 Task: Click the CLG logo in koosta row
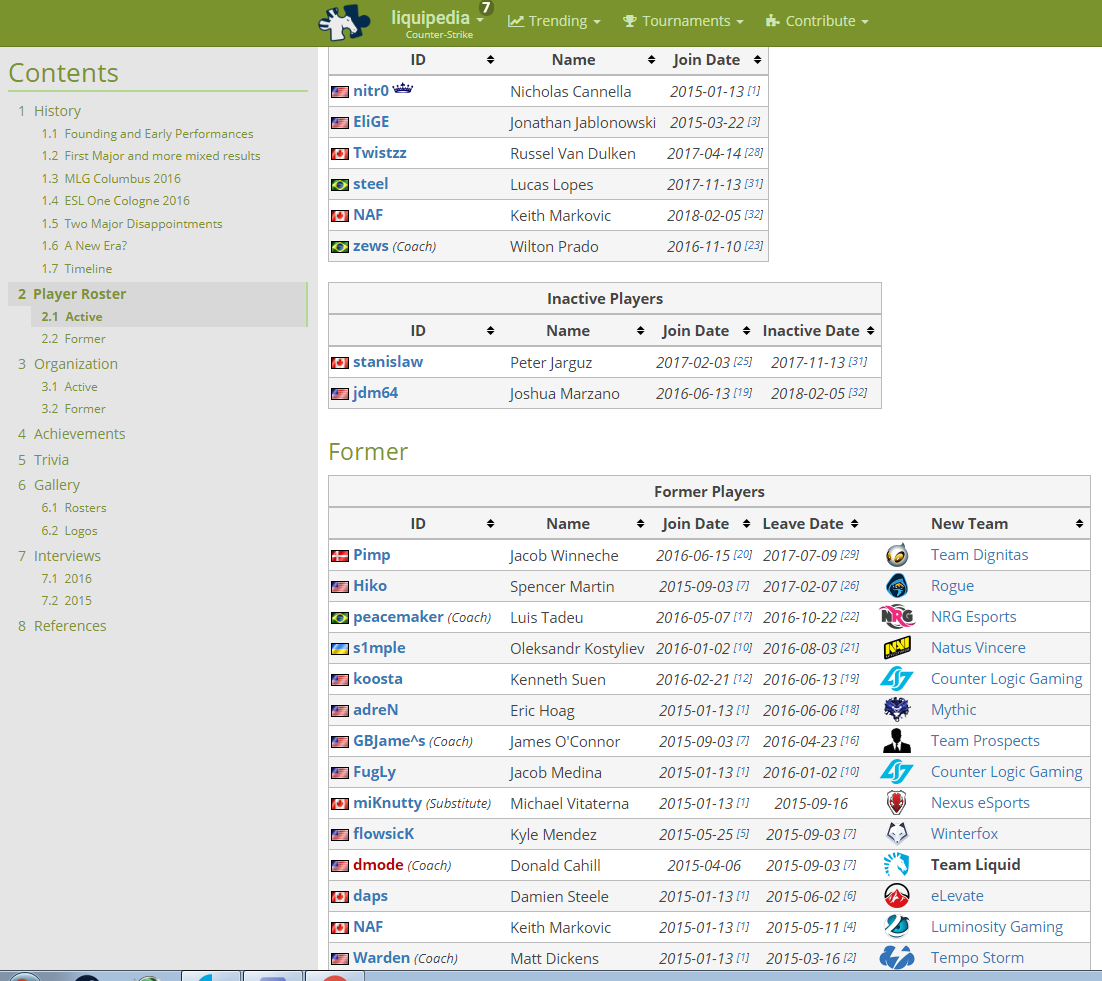[x=897, y=679]
